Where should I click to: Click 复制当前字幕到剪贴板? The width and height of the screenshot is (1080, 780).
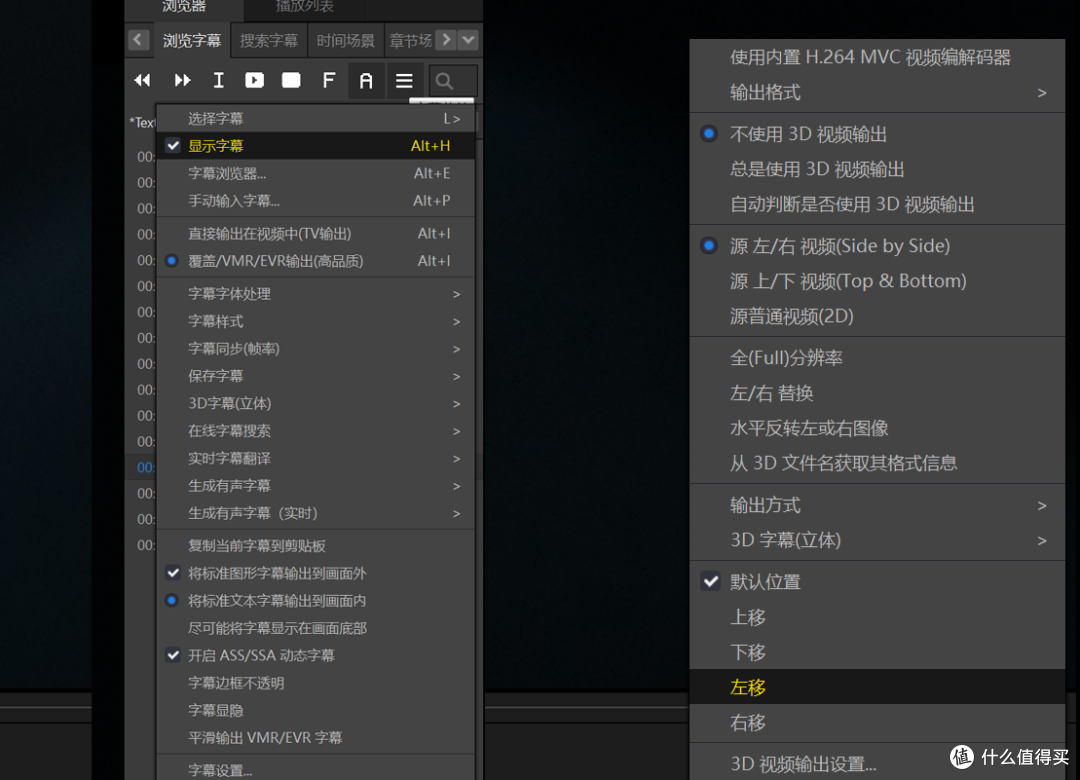pyautogui.click(x=316, y=546)
